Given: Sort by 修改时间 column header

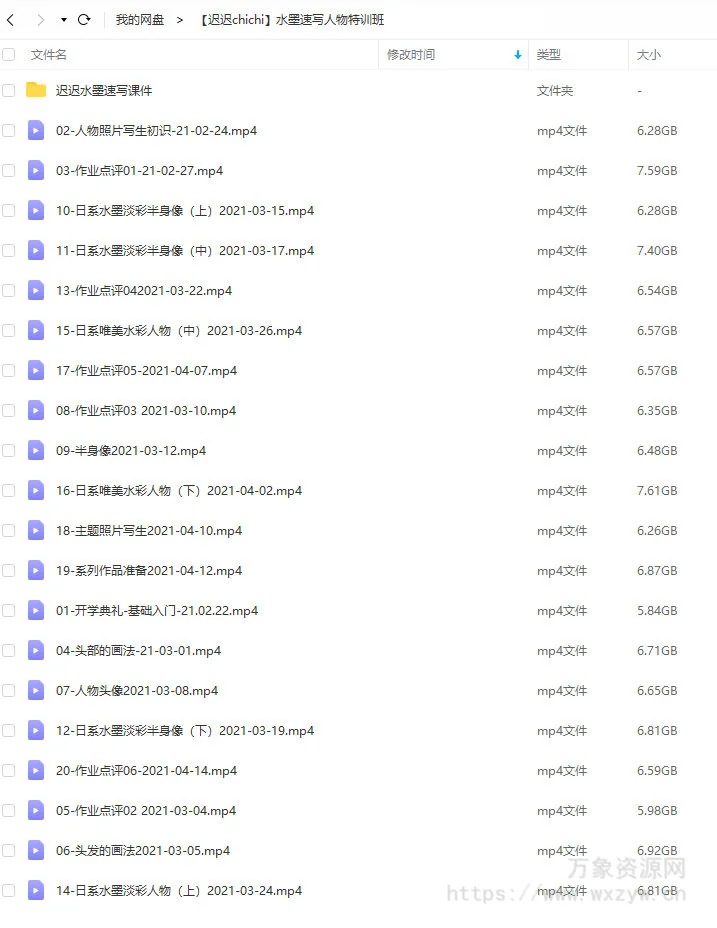Looking at the screenshot, I should point(411,55).
